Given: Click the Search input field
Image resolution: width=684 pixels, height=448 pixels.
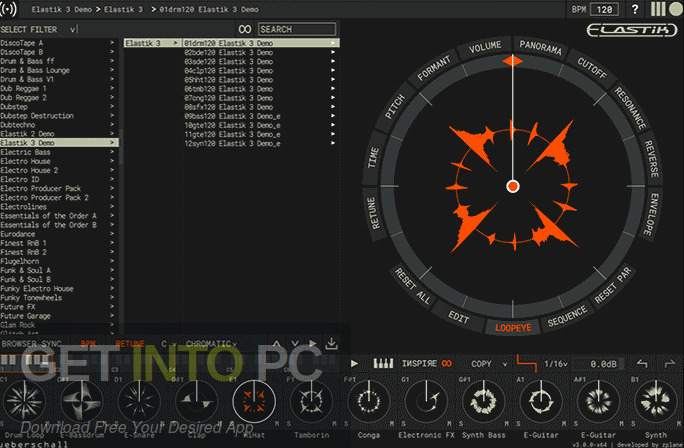Looking at the screenshot, I should [297, 29].
